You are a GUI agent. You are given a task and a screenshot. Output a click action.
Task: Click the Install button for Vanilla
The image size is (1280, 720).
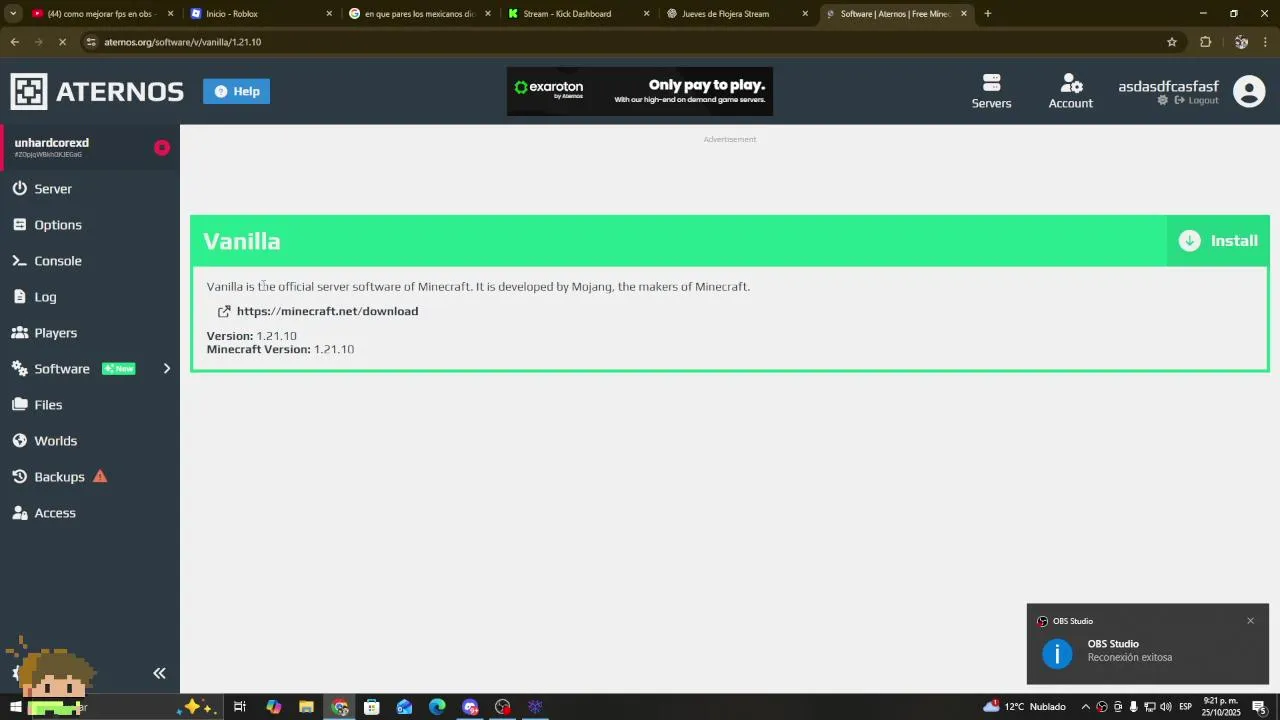tap(1218, 241)
